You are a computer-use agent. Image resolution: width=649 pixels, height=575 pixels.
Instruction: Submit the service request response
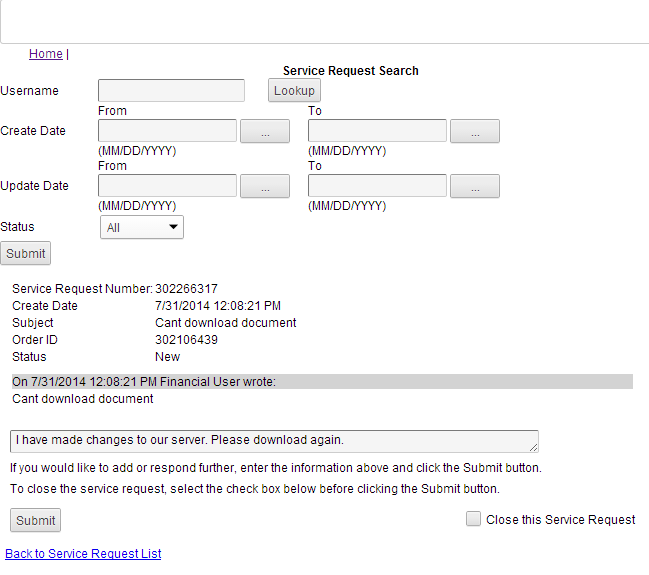point(35,521)
